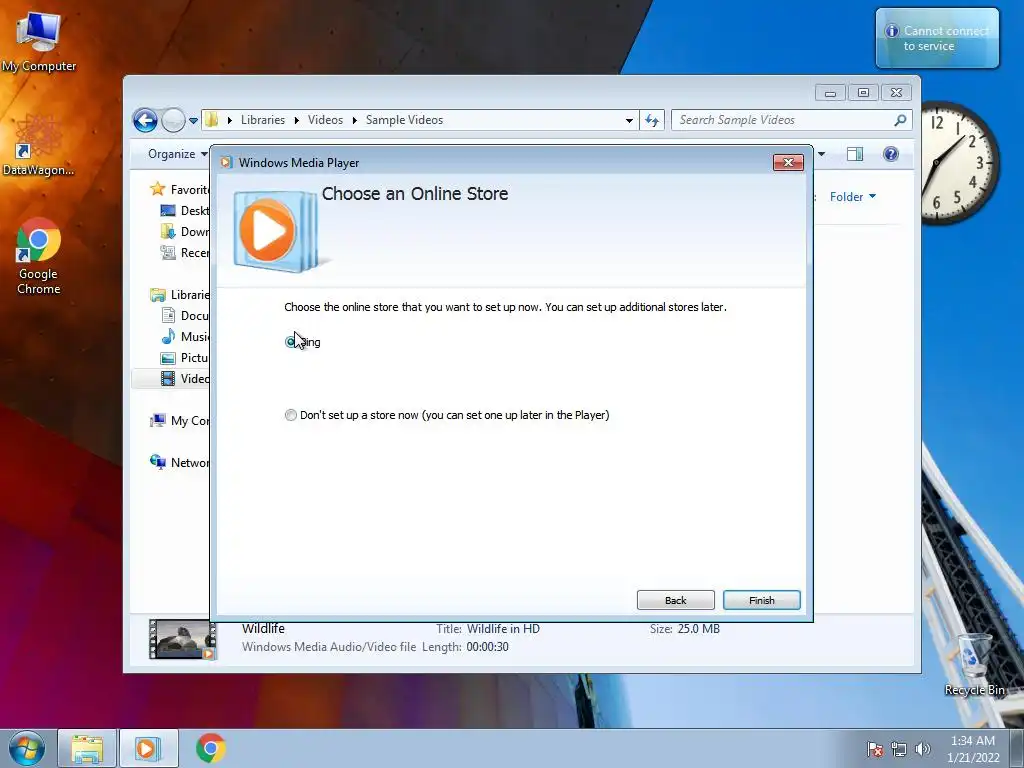
Task: Open the Windows Start menu
Action: coord(27,748)
